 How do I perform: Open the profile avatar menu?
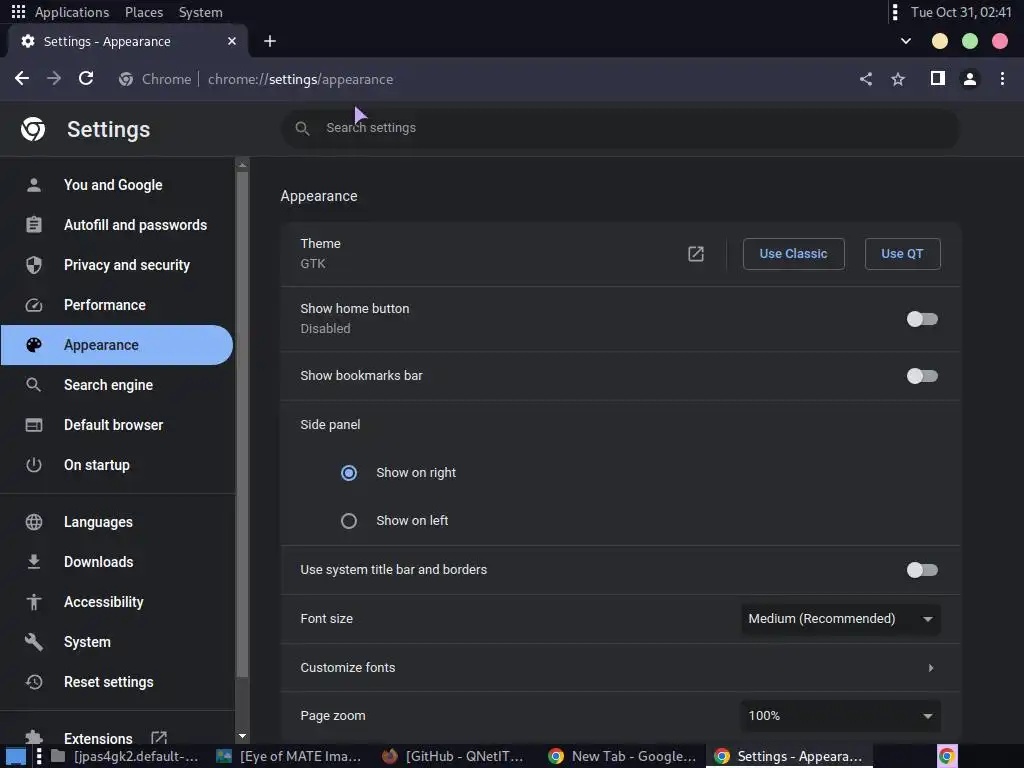970,79
